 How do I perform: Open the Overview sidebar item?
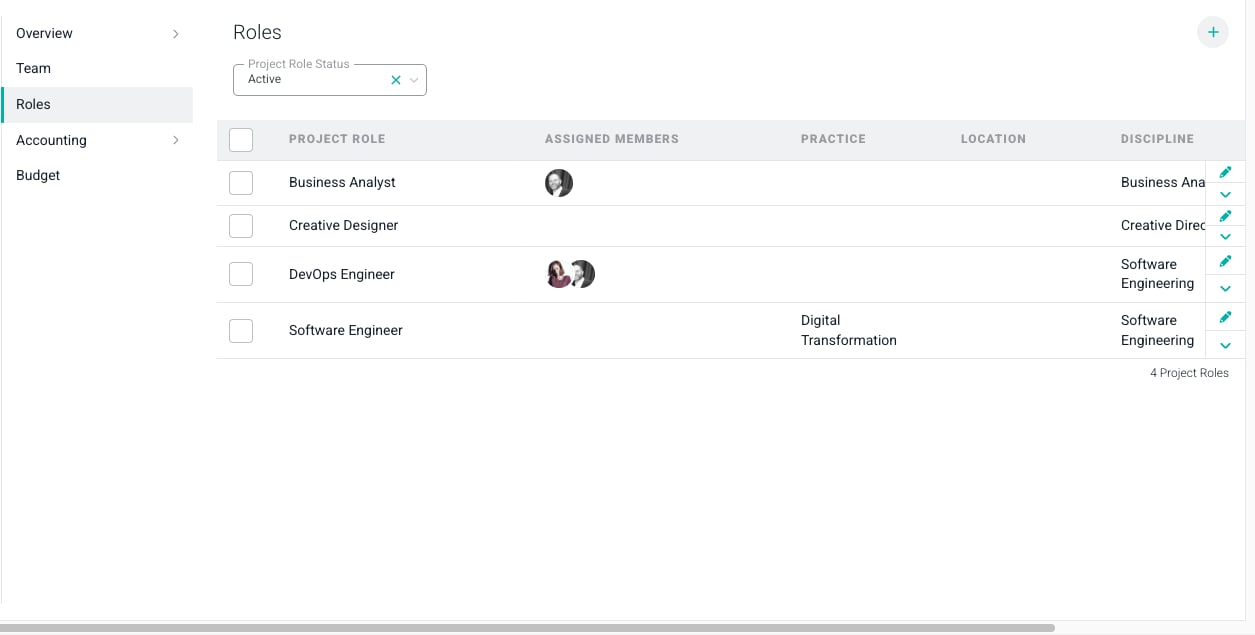coord(44,33)
